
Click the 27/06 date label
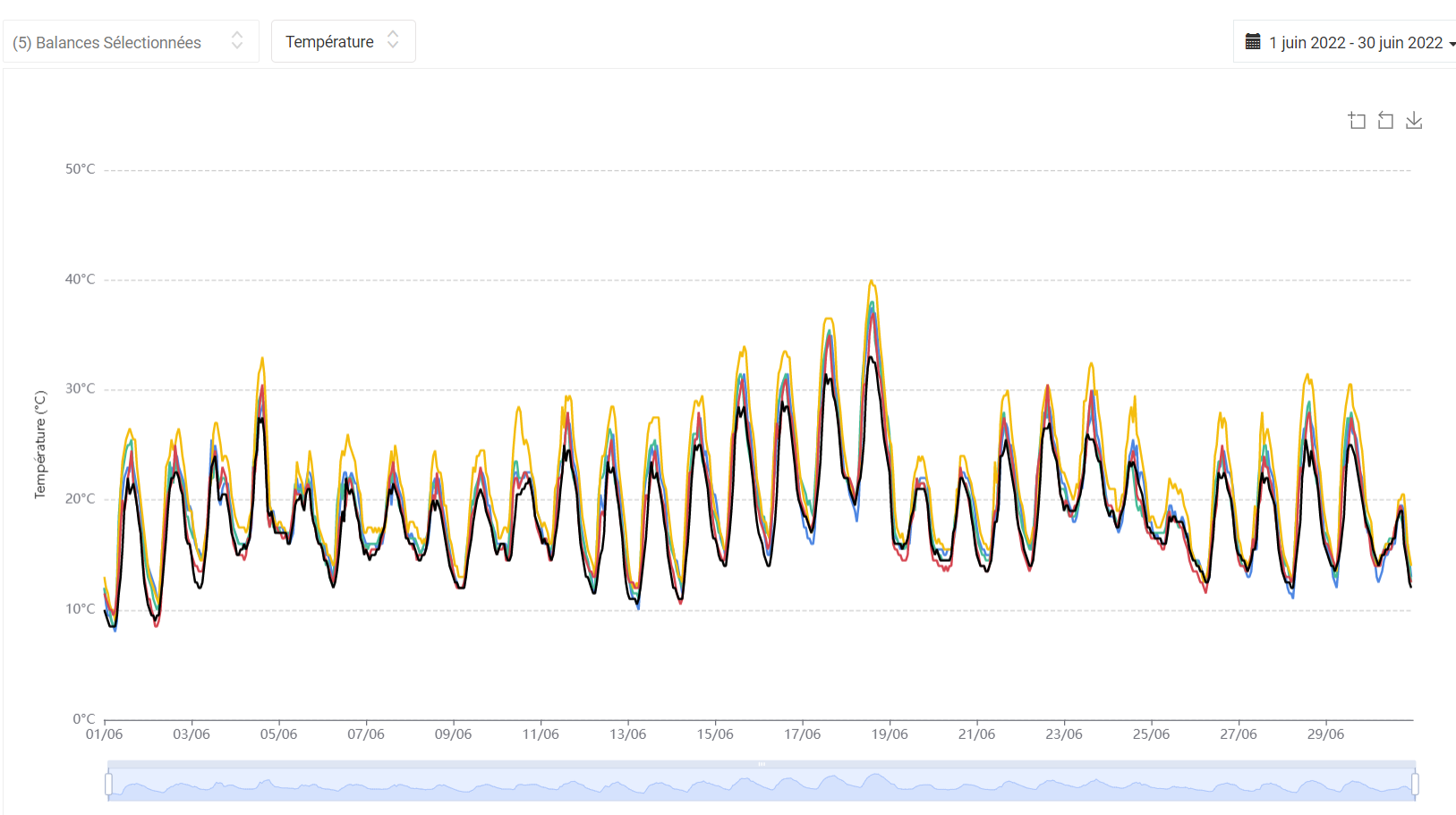tap(1239, 734)
